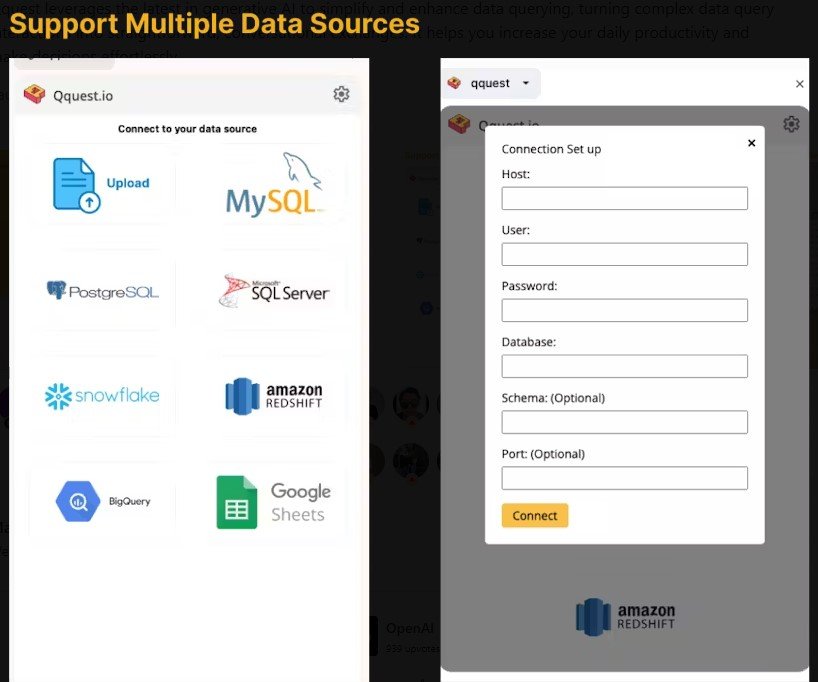
Task: Select the Google Sheets data source
Action: (x=274, y=502)
